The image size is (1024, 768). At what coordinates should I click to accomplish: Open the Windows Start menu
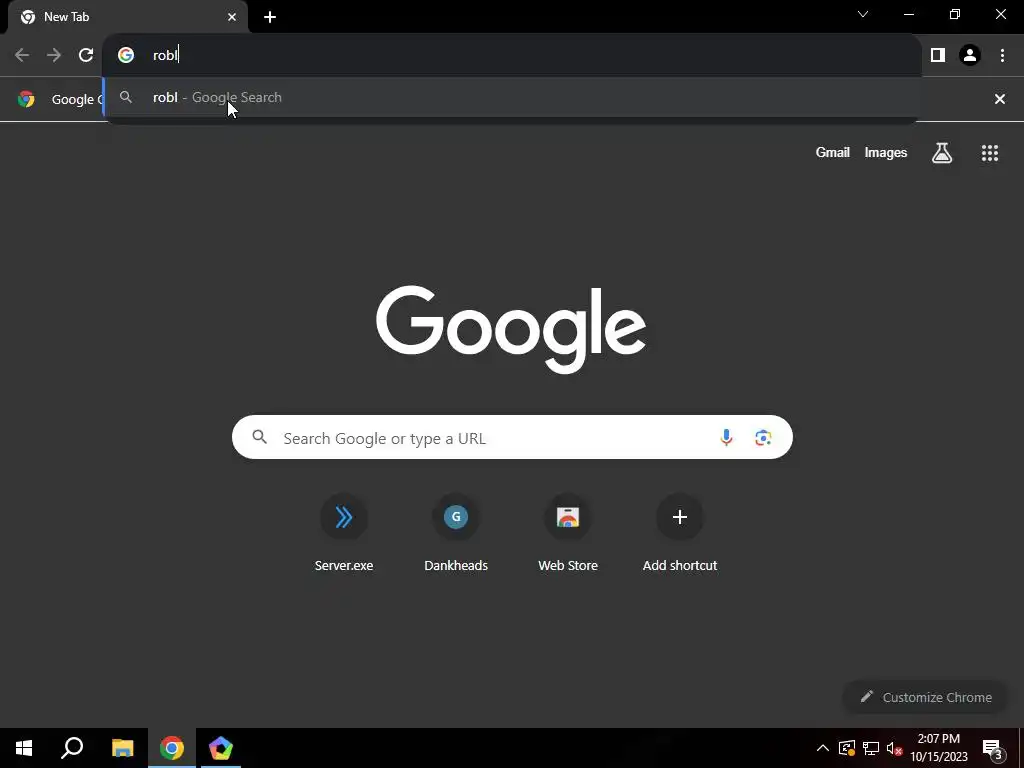[x=24, y=748]
